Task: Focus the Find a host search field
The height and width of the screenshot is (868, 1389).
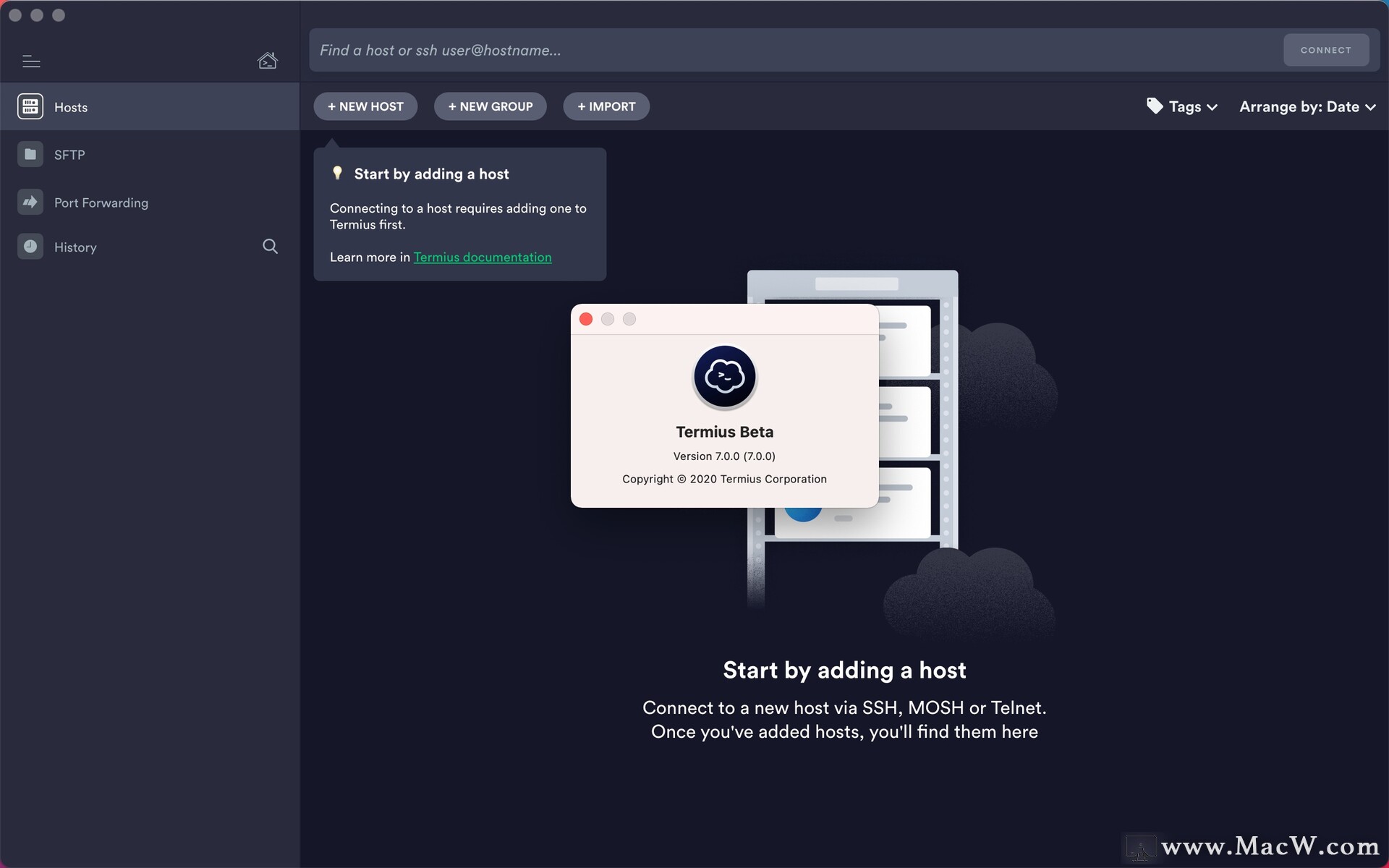Action: click(x=796, y=51)
